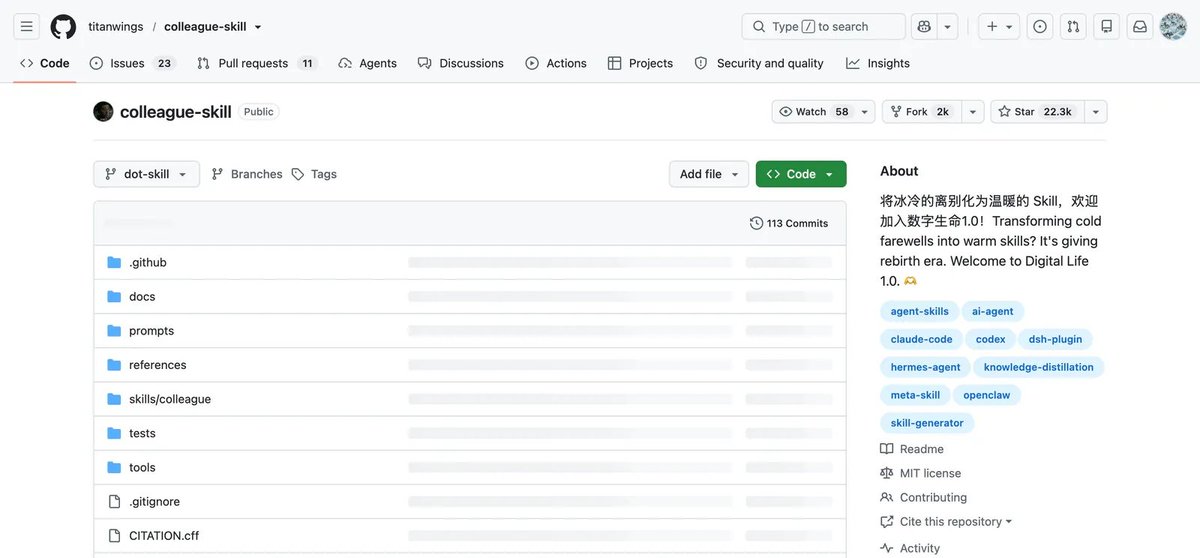1200x558 pixels.
Task: Open the repository switcher caret next to colleague-skill
Action: [x=258, y=27]
